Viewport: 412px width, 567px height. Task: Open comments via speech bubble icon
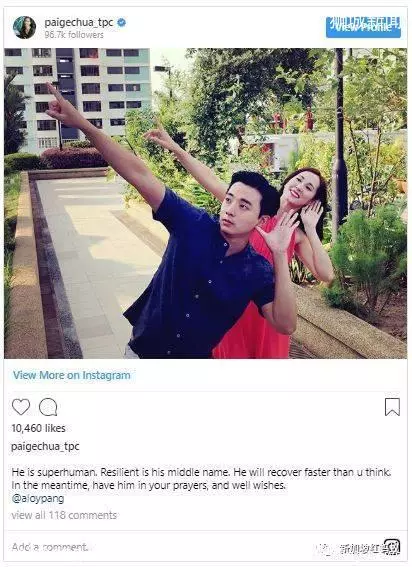48,407
